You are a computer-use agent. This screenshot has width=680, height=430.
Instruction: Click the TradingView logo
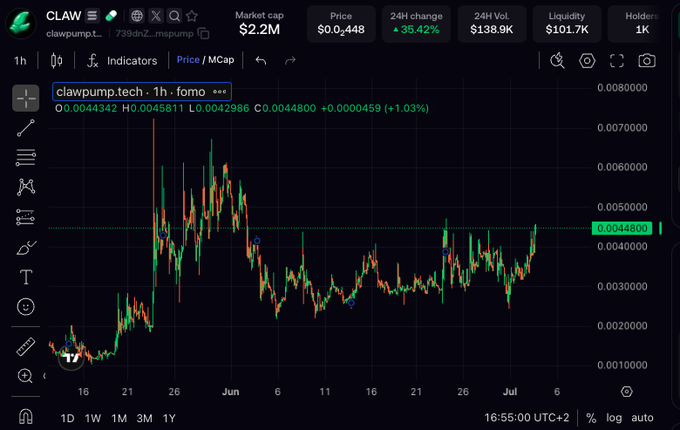71,358
